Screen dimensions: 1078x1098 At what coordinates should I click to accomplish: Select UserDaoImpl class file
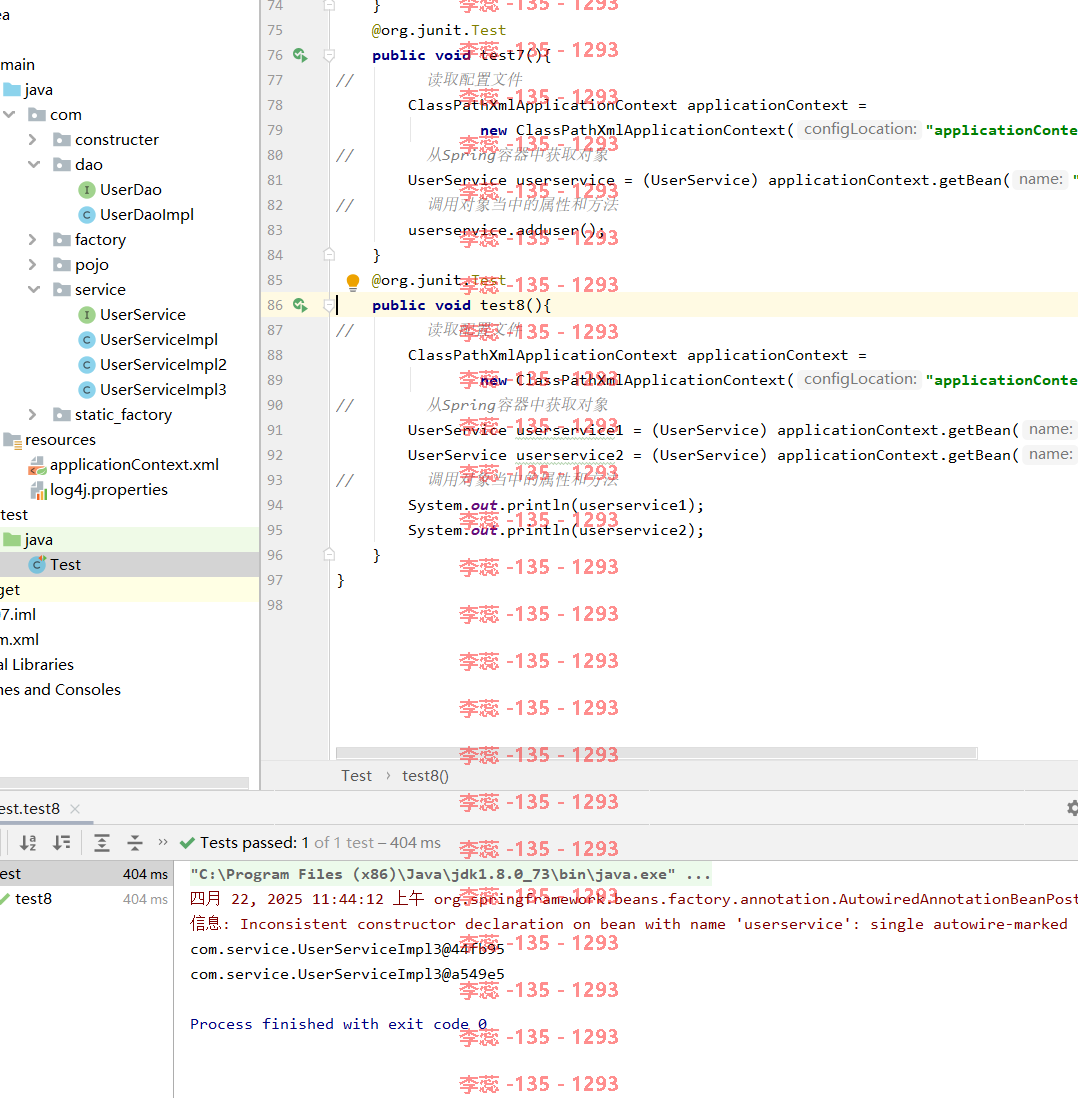click(x=146, y=214)
